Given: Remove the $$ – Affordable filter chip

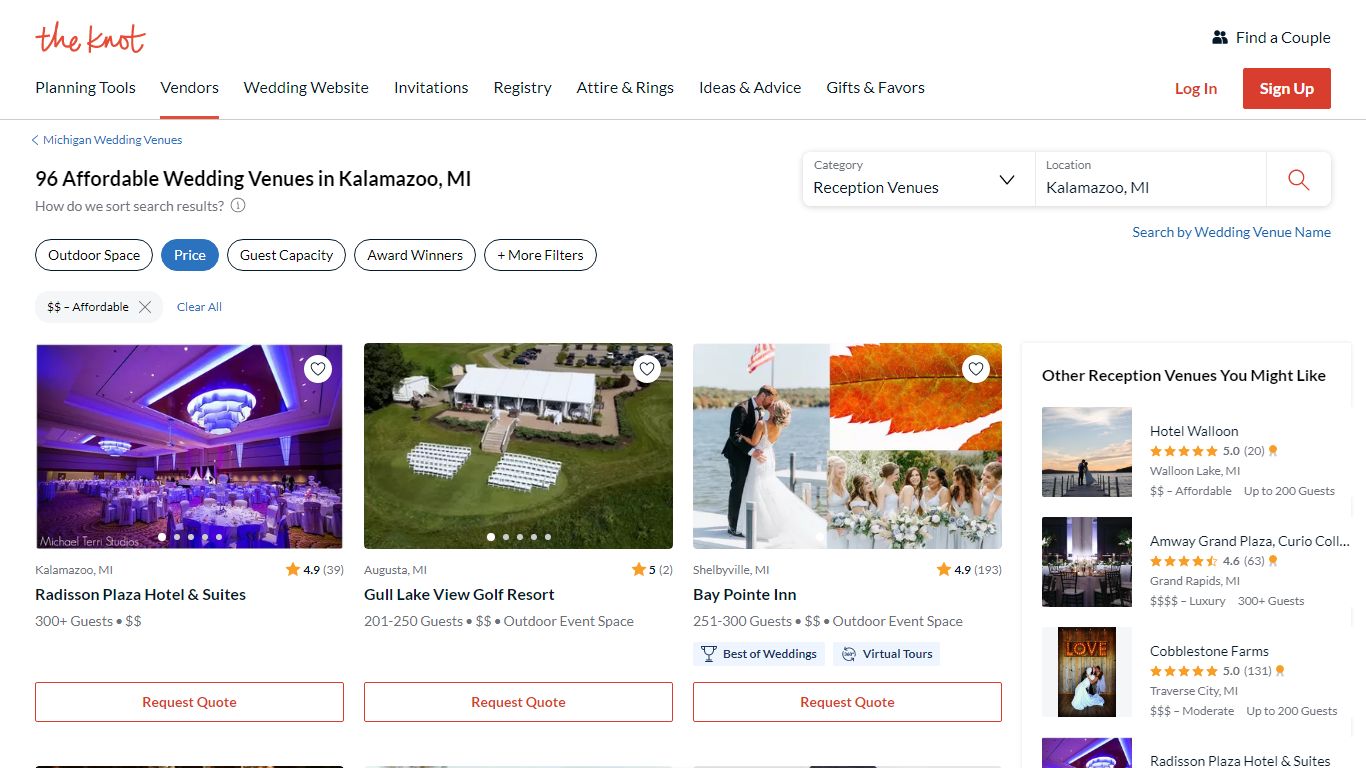Looking at the screenshot, I should (145, 307).
